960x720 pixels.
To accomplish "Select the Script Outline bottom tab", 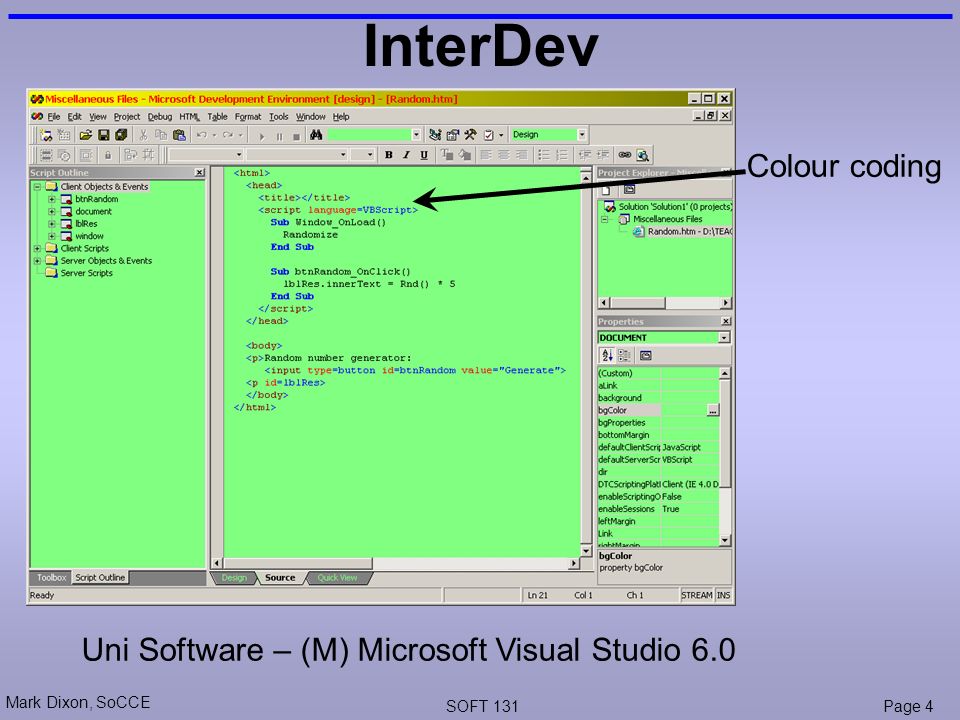I will click(100, 577).
